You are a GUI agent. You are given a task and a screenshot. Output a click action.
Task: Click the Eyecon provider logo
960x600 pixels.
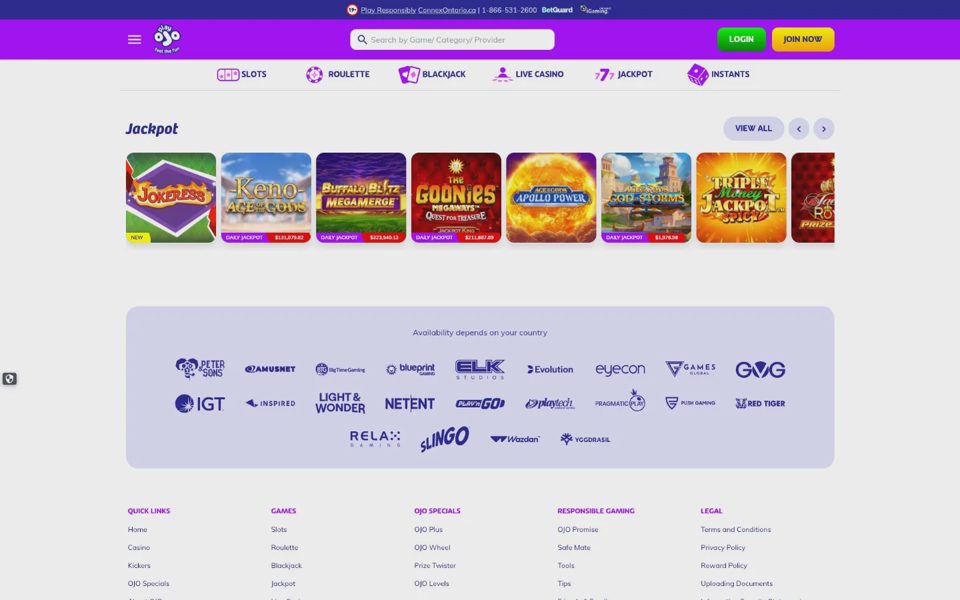(x=620, y=369)
